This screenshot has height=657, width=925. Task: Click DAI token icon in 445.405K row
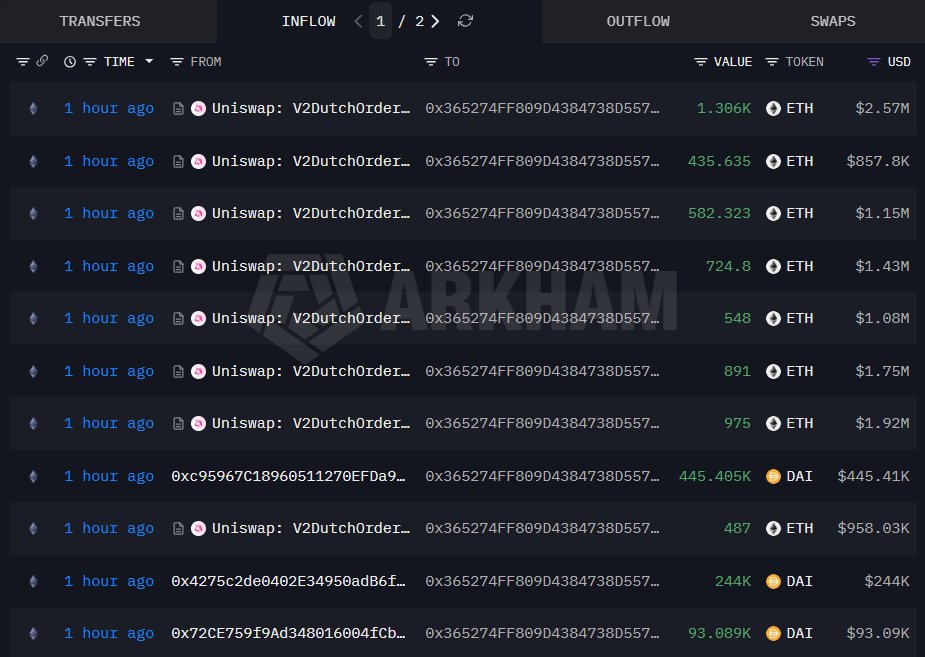point(773,477)
